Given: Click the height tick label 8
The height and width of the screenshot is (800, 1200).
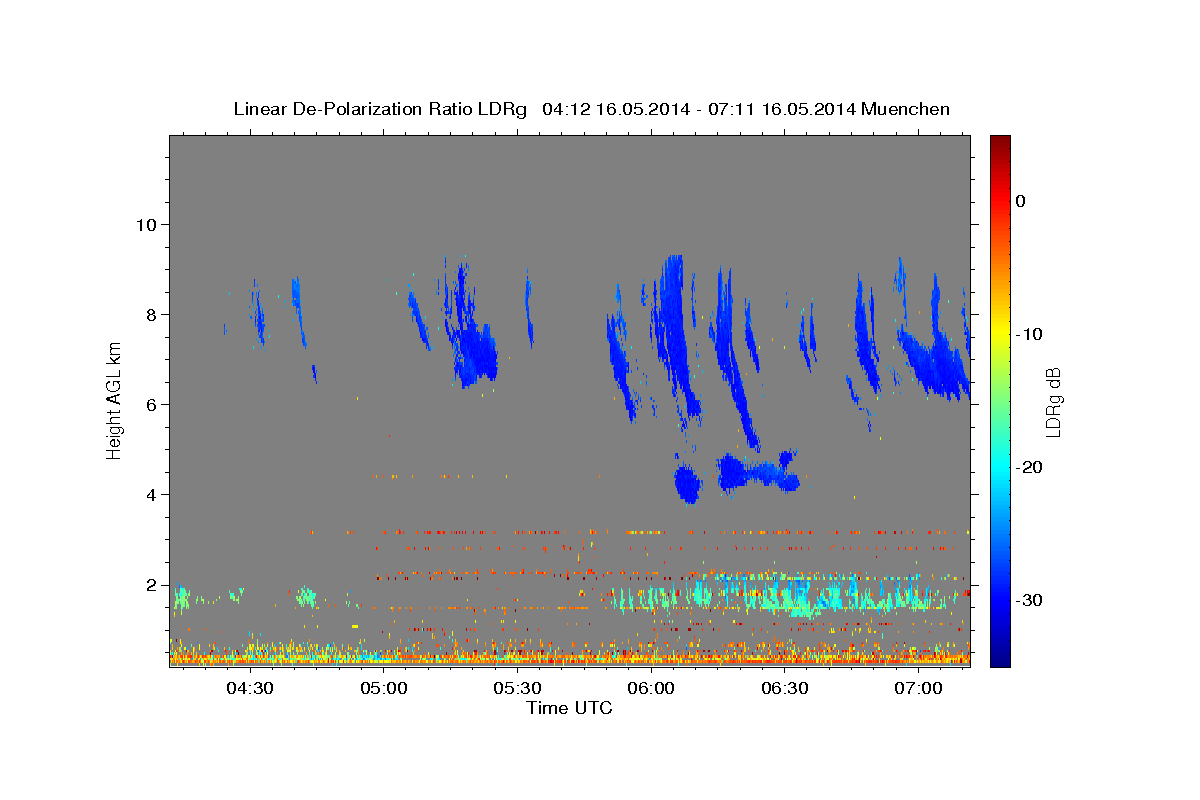Looking at the screenshot, I should pyautogui.click(x=152, y=314).
